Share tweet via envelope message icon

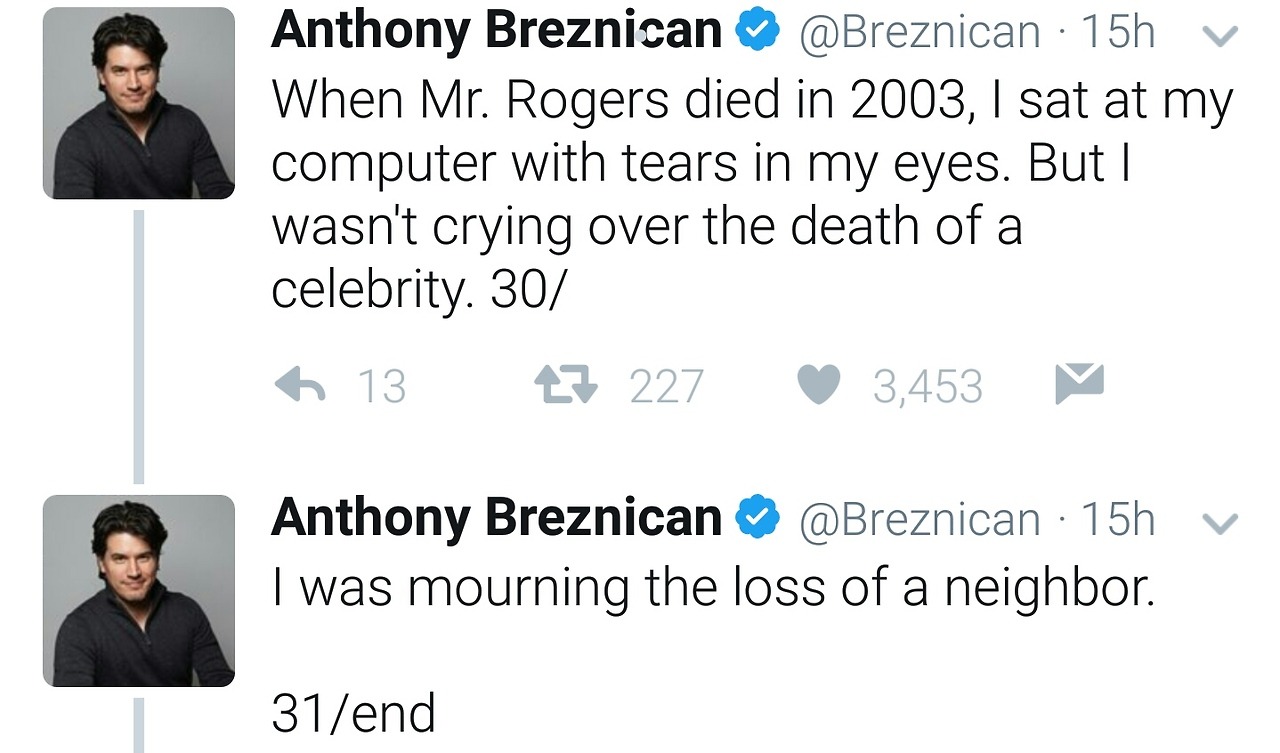click(x=1079, y=384)
